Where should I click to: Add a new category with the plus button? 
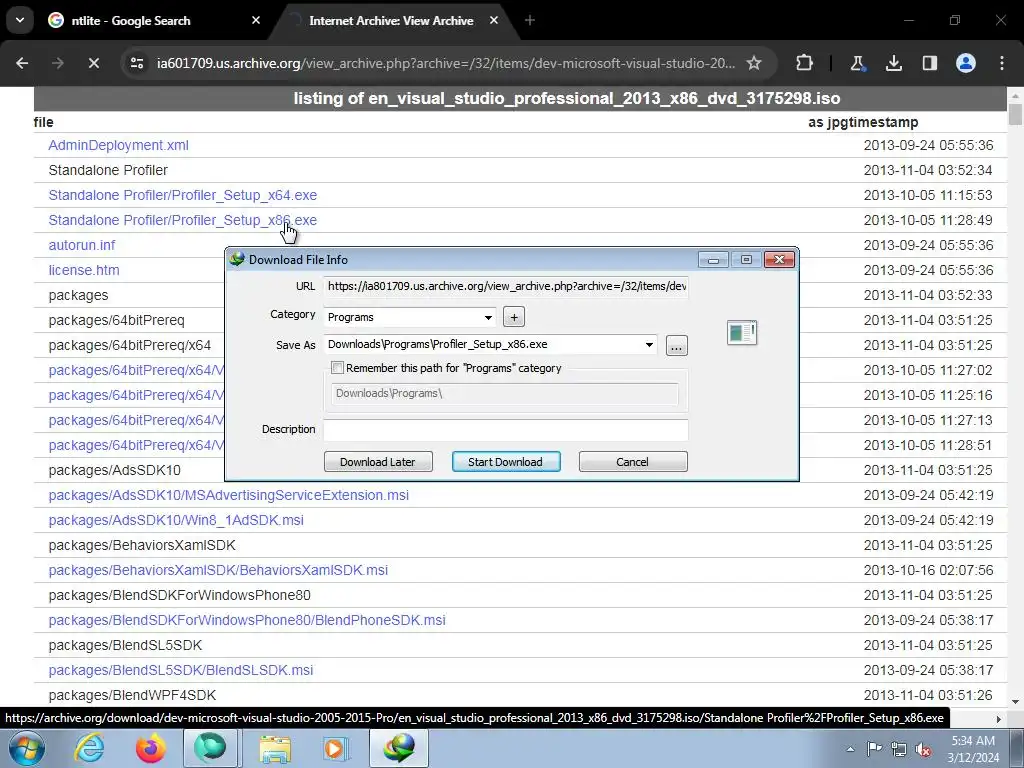[x=514, y=317]
